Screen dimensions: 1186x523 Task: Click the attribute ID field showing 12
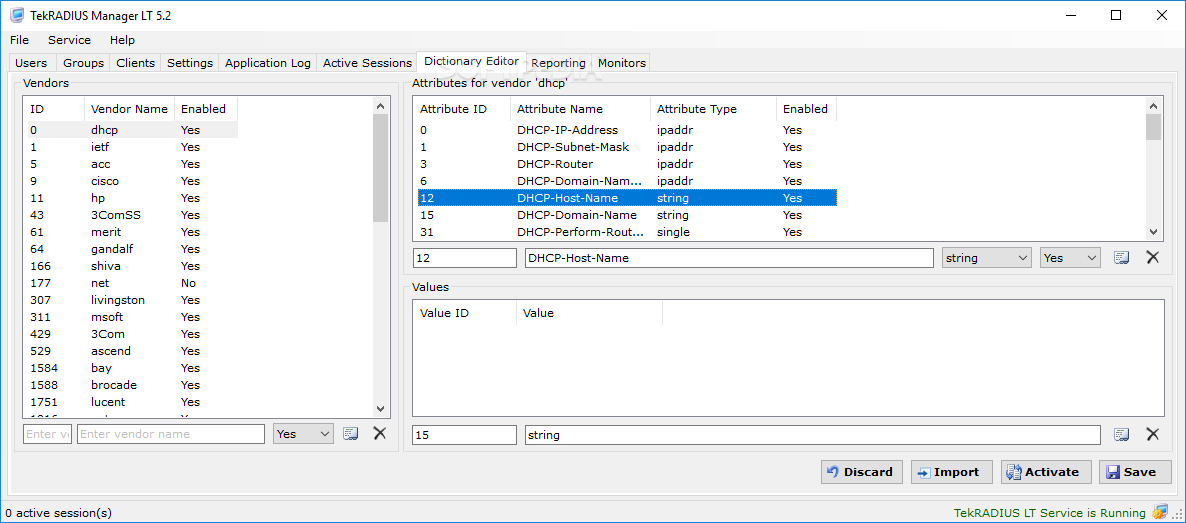pyautogui.click(x=464, y=258)
